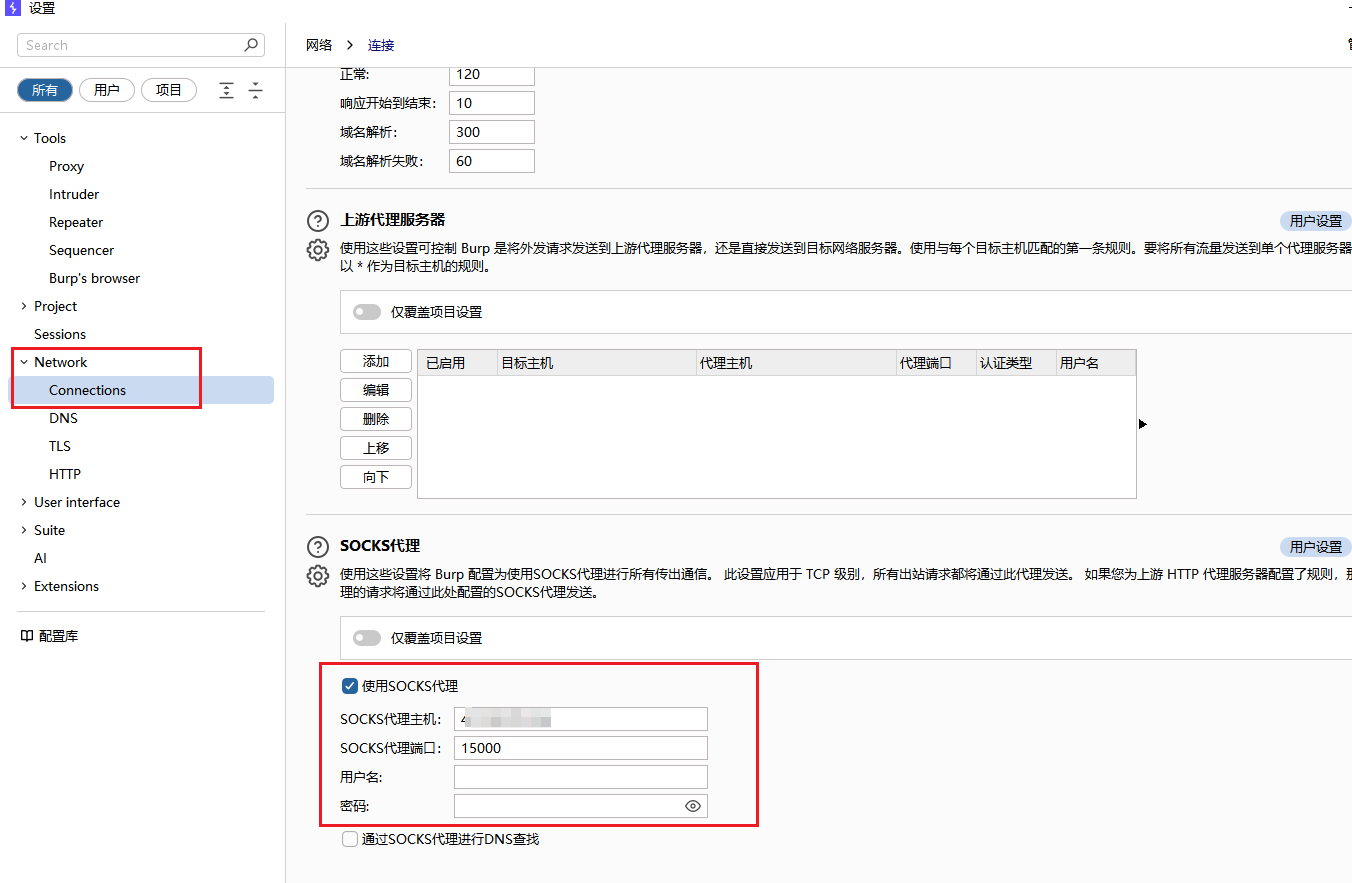Click the SOCKS proxy port input field

click(x=580, y=748)
